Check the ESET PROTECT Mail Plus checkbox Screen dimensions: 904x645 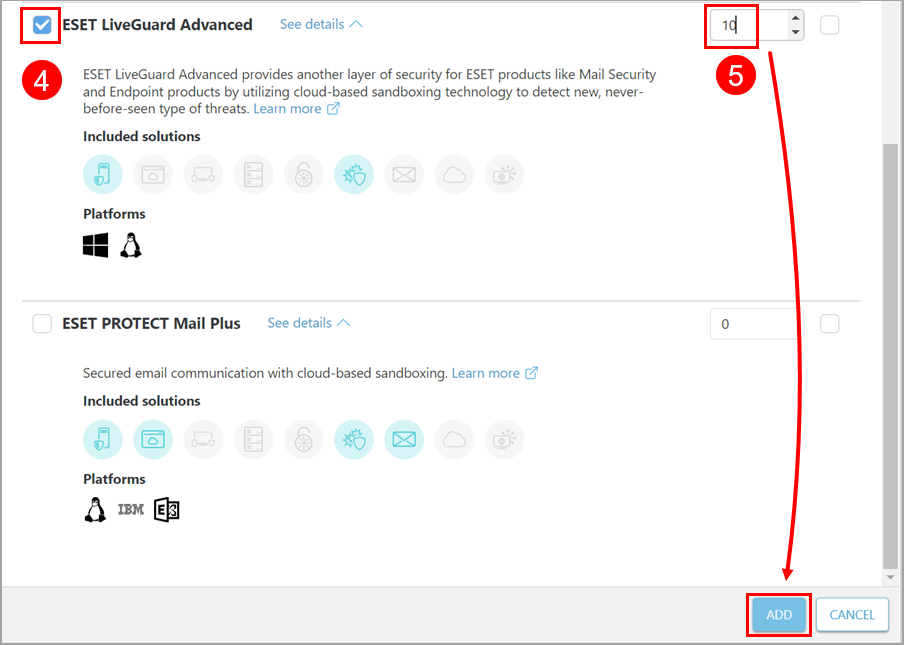click(42, 323)
